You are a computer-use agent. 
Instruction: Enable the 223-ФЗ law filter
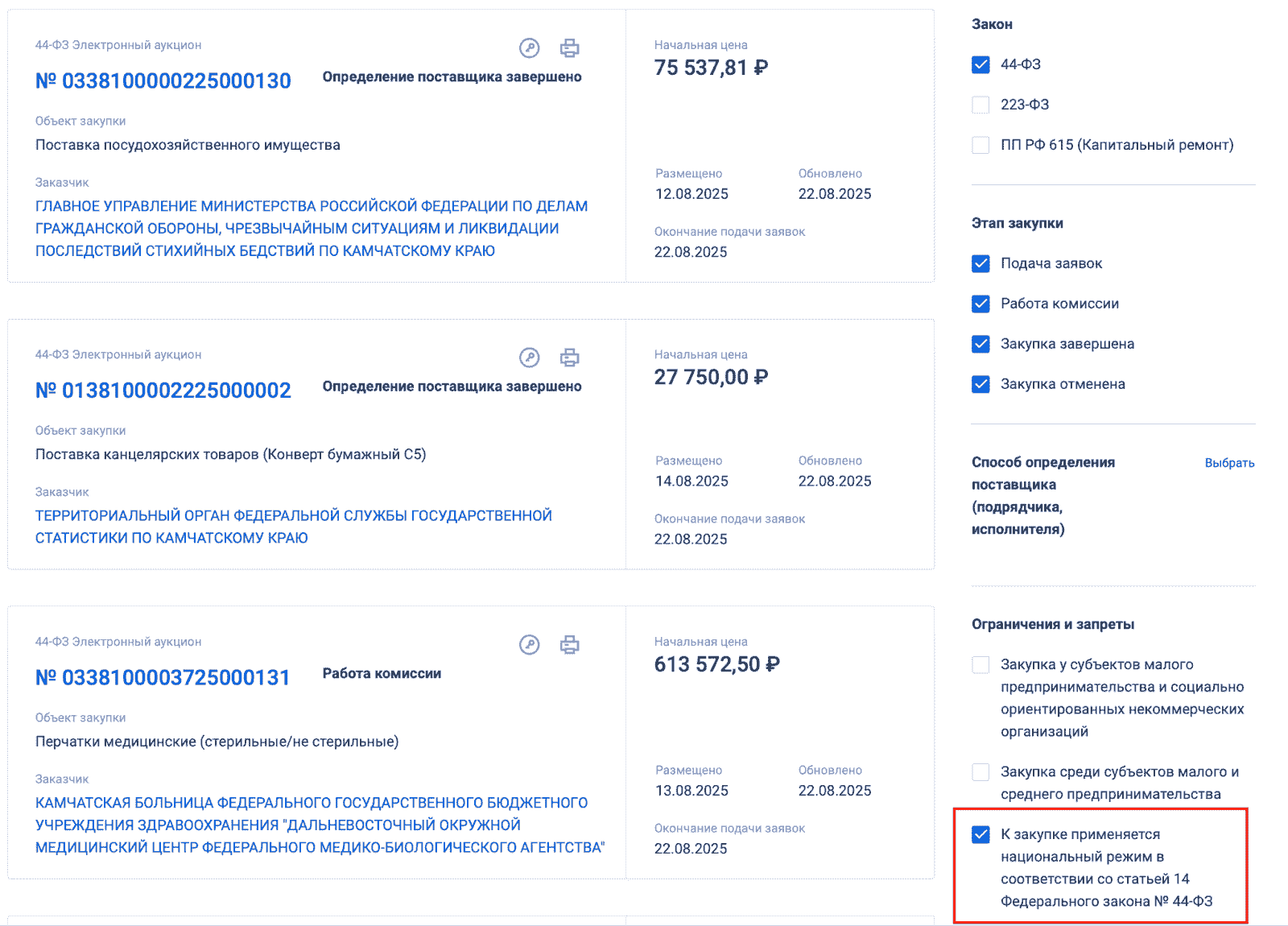pyautogui.click(x=980, y=105)
